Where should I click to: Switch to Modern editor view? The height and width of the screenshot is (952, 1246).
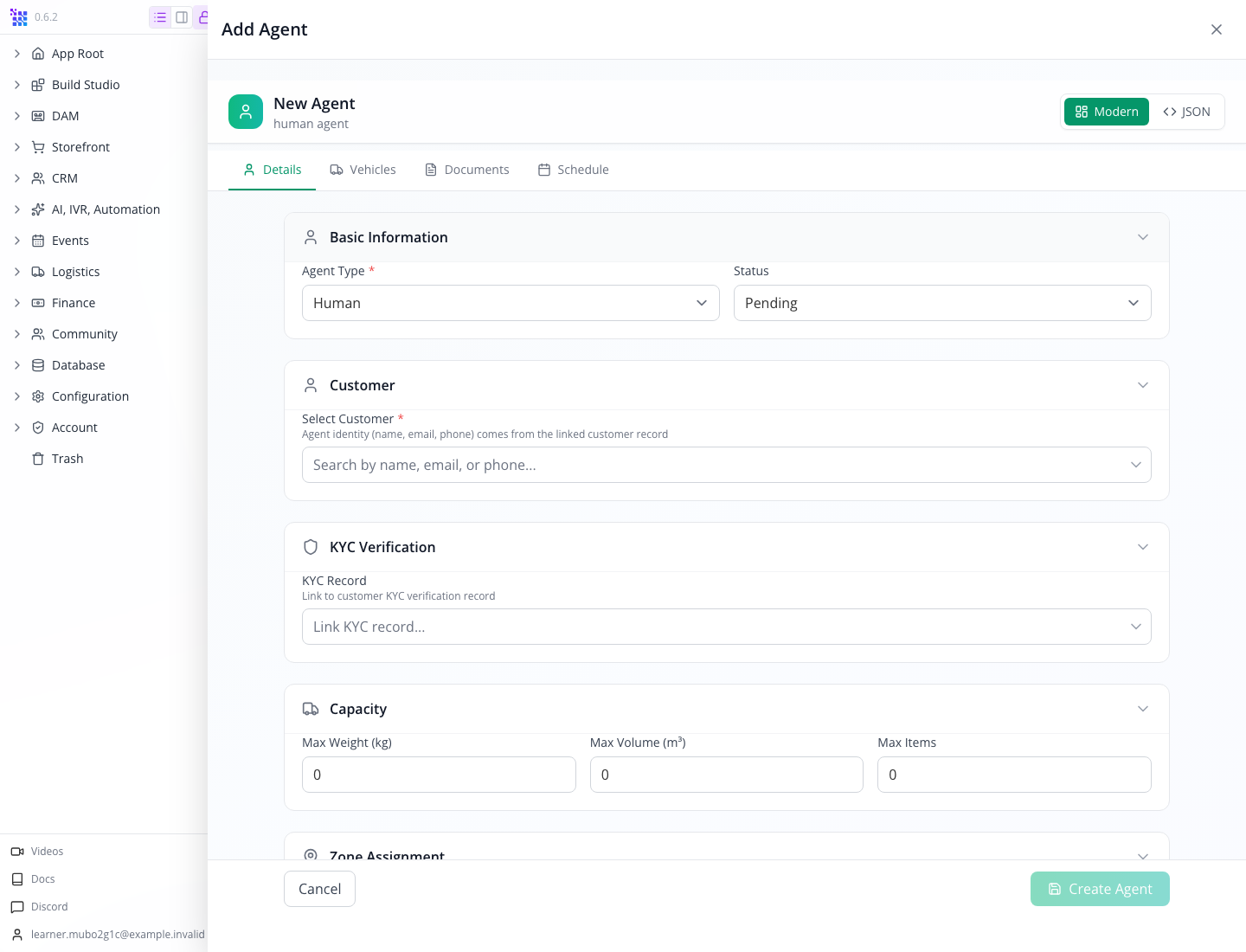click(1107, 112)
